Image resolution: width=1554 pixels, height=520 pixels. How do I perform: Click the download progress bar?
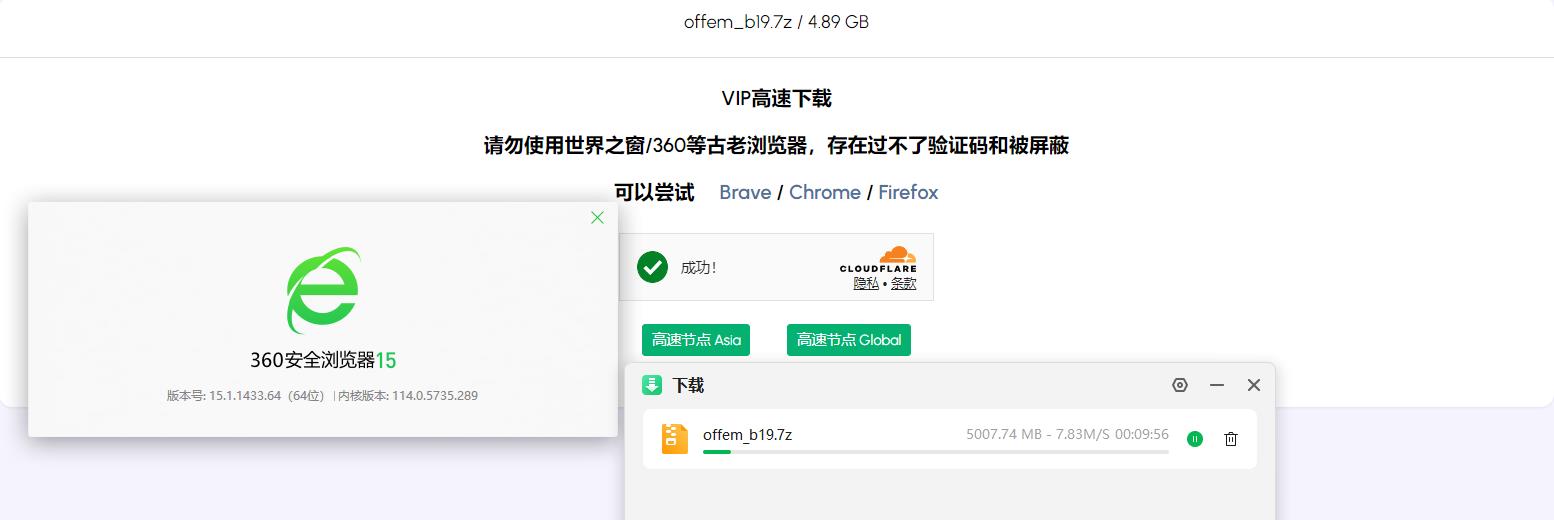pos(936,452)
